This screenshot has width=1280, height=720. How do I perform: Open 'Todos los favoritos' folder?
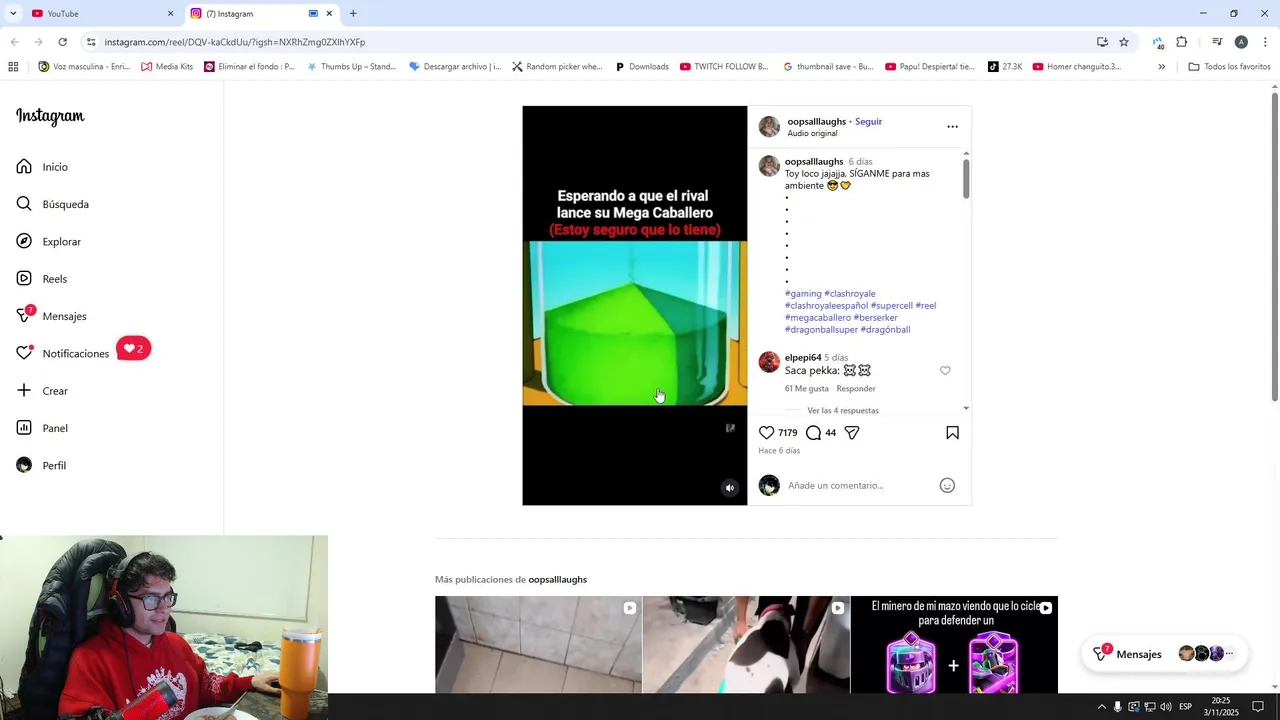[x=1229, y=67]
